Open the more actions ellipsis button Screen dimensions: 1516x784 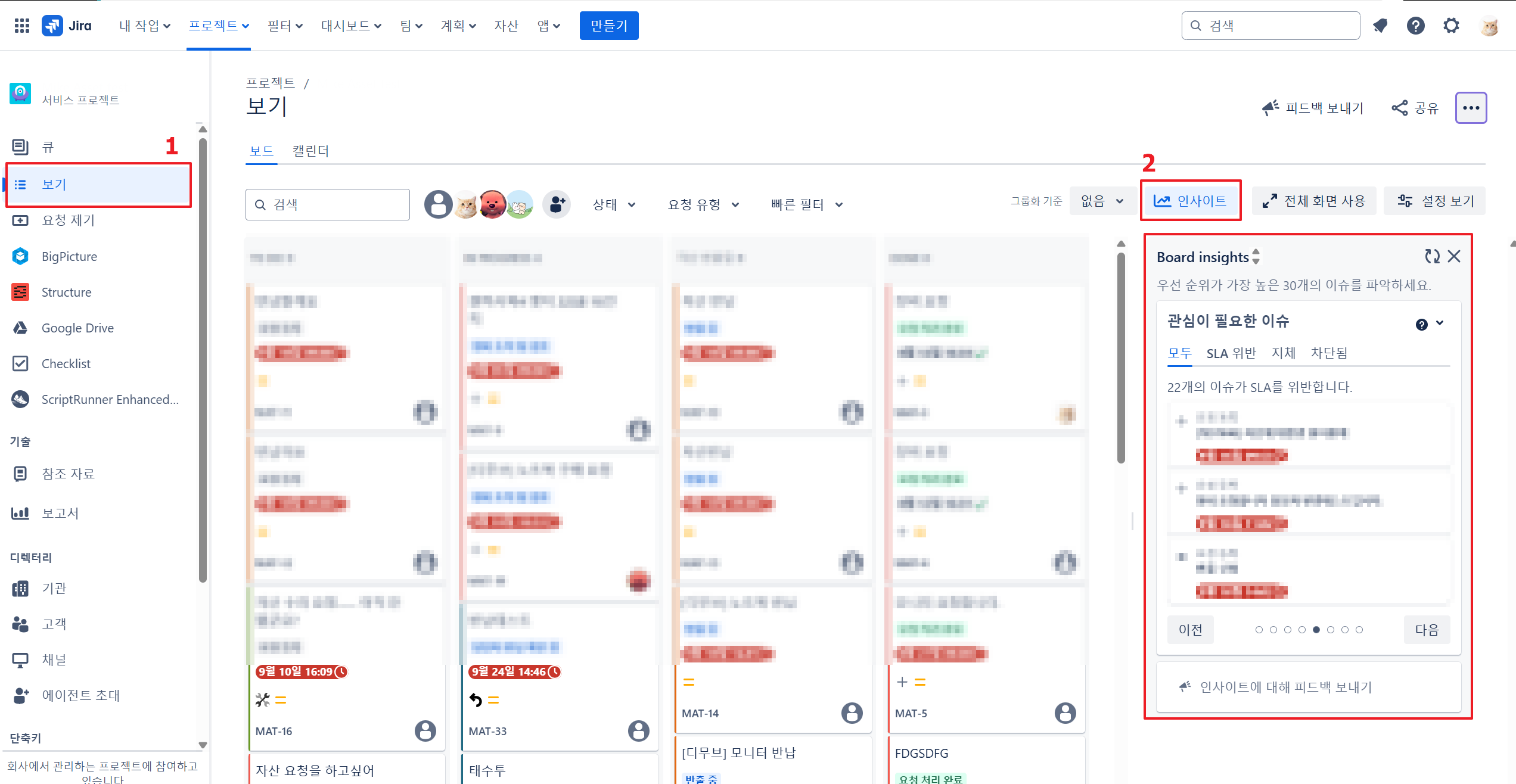pyautogui.click(x=1471, y=108)
